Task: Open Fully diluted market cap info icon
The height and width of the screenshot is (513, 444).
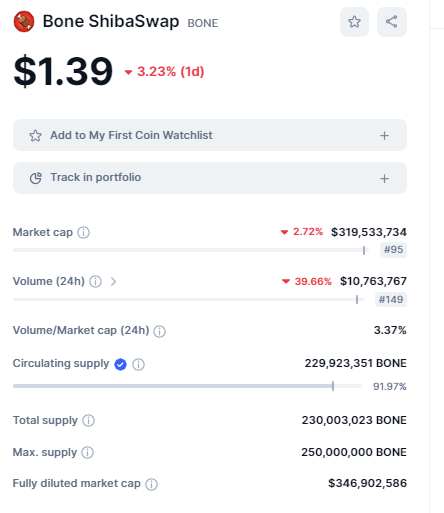Action: pos(151,484)
